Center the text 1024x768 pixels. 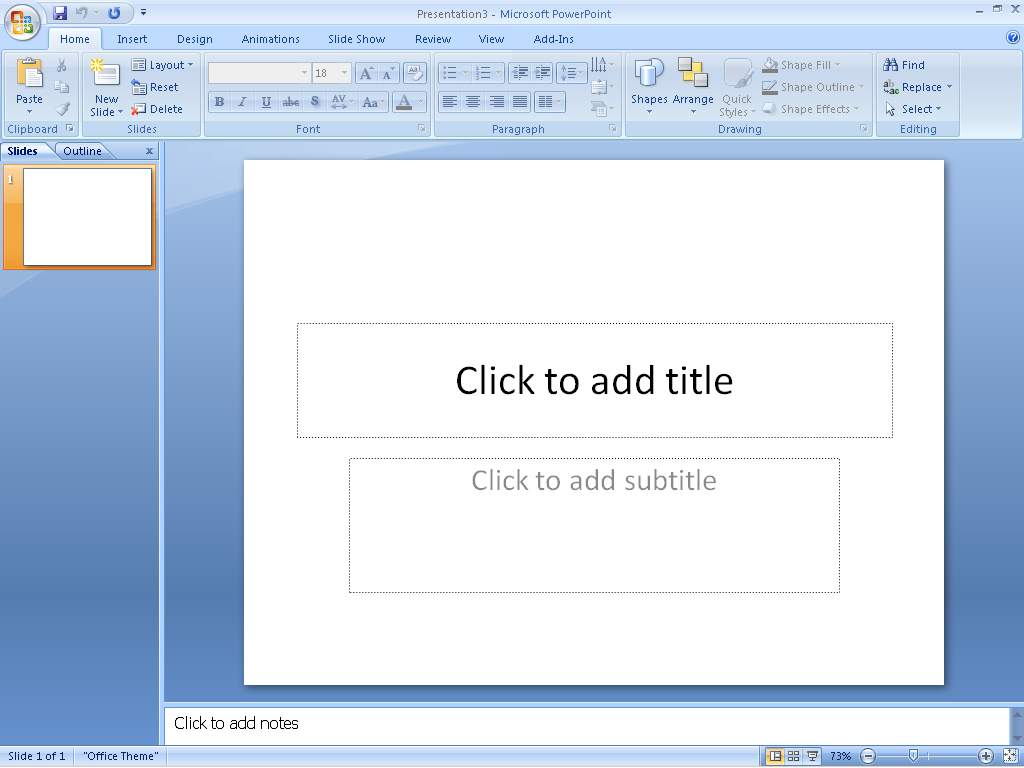[473, 102]
